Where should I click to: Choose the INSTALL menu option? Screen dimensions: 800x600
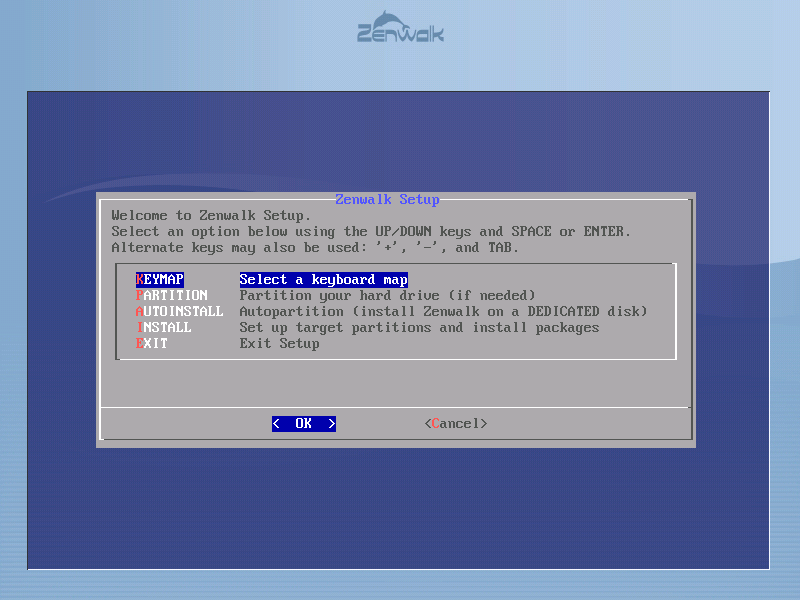(164, 327)
